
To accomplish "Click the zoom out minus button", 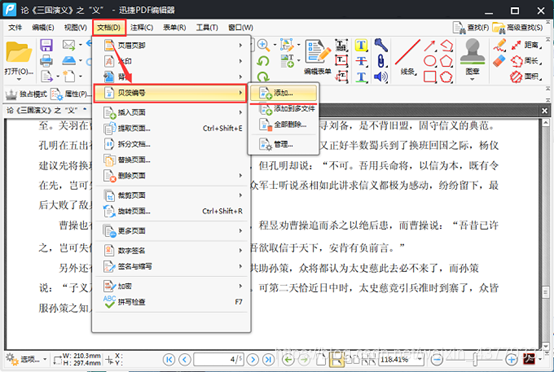I will [437, 360].
